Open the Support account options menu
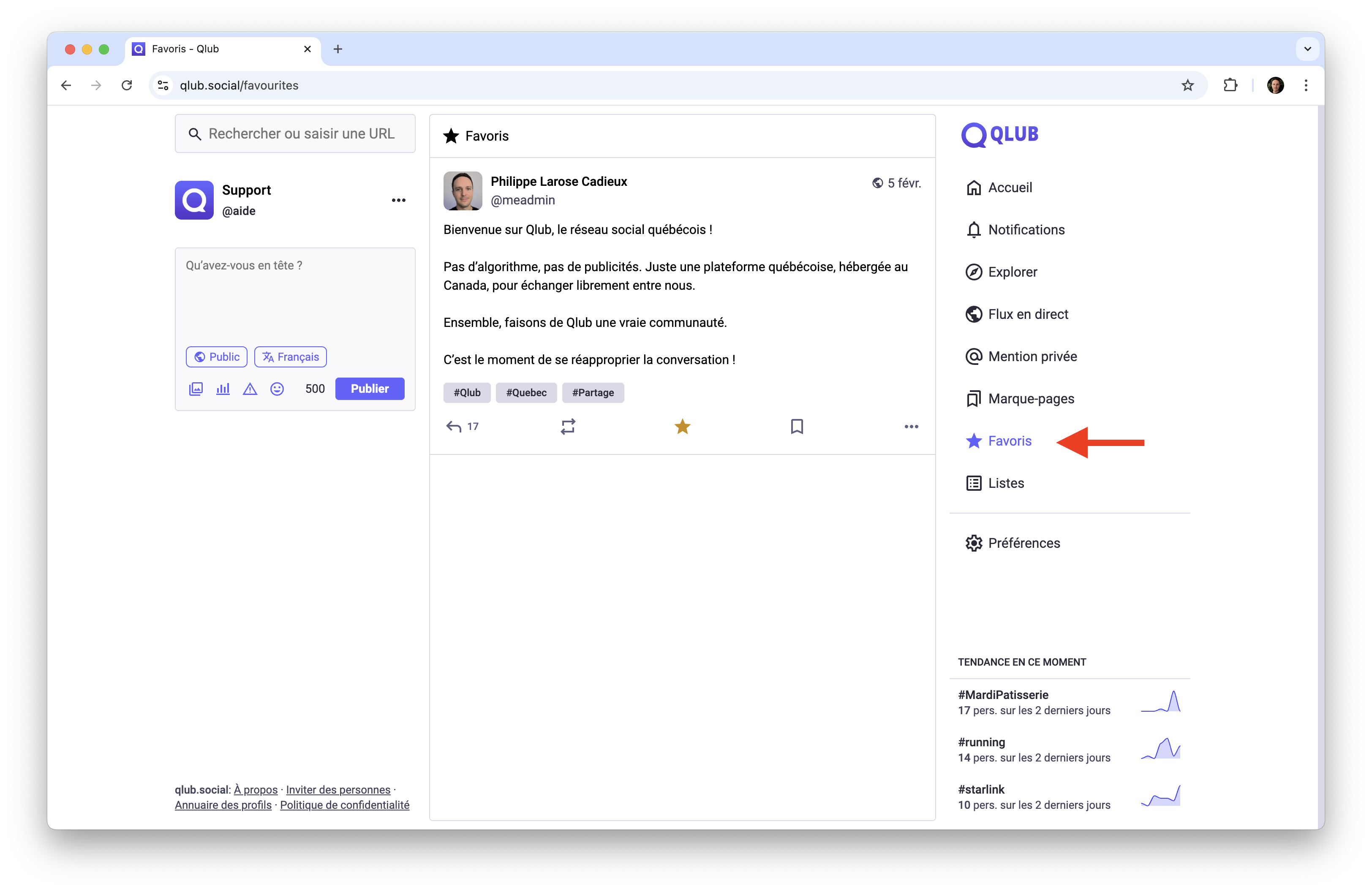Image resolution: width=1372 pixels, height=892 pixels. point(398,200)
